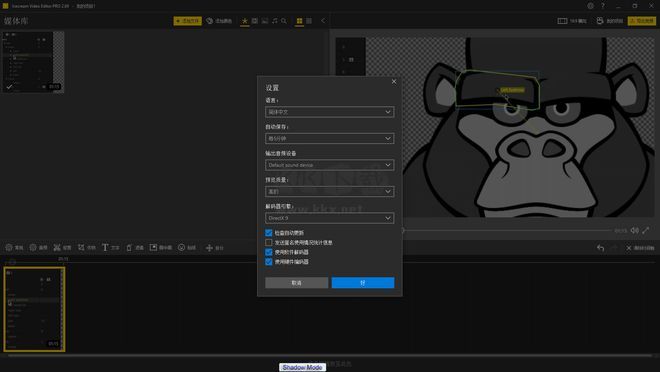This screenshot has height=372, width=660.
Task: Click the add color palette button
Action: 219,21
